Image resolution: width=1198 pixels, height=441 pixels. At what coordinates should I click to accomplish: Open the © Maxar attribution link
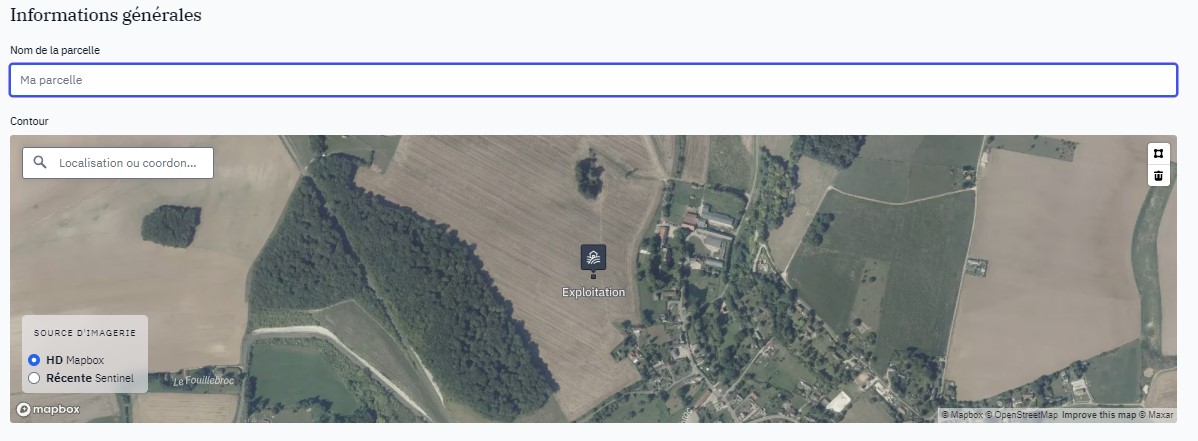1156,415
